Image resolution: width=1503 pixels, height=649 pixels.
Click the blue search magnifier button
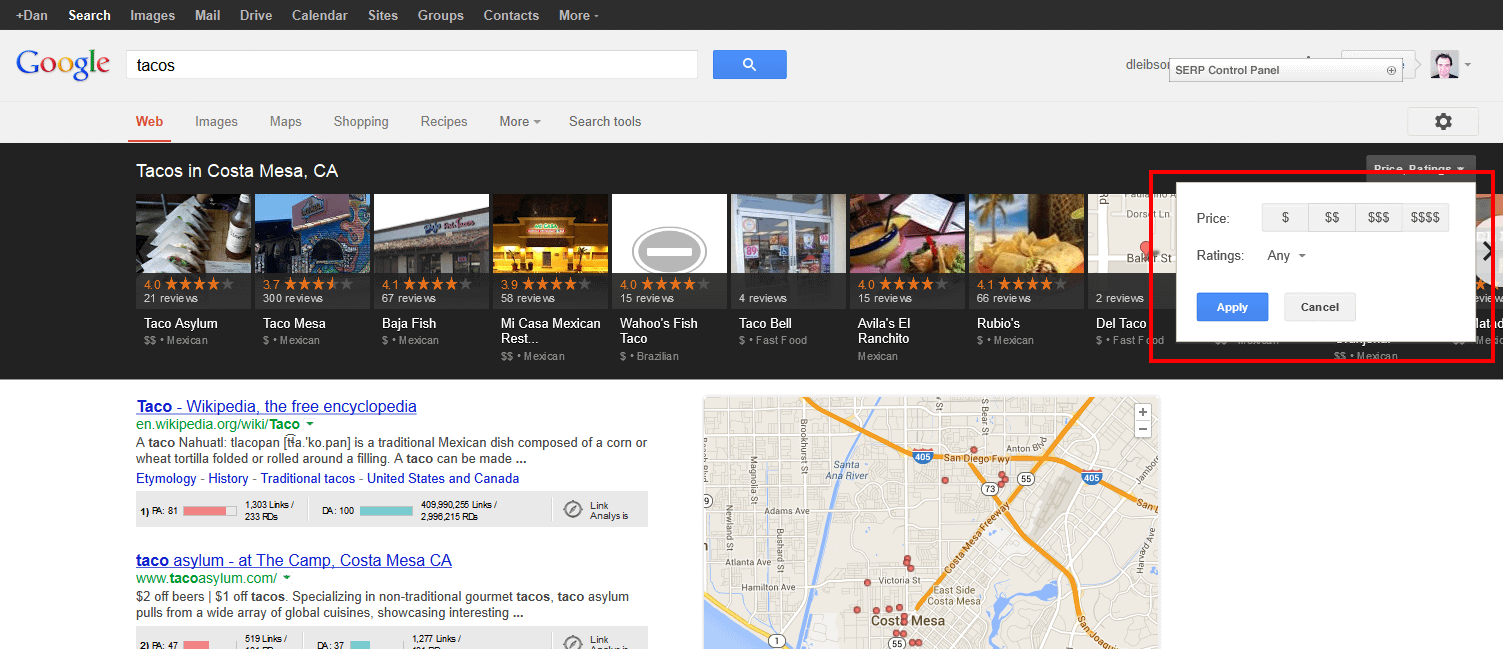(749, 64)
